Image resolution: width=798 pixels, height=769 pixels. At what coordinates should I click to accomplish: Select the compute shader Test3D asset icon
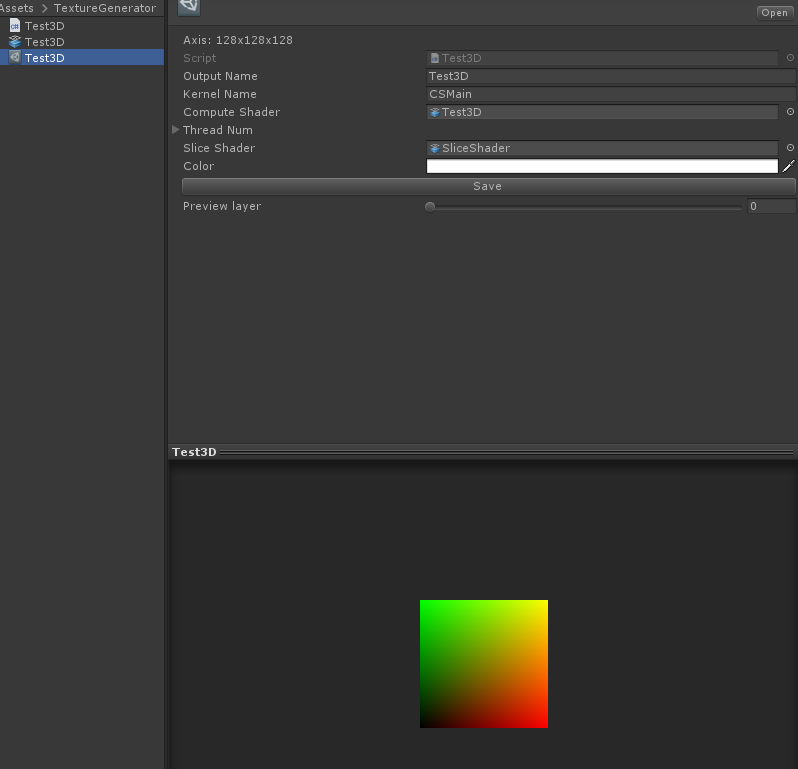(x=15, y=41)
